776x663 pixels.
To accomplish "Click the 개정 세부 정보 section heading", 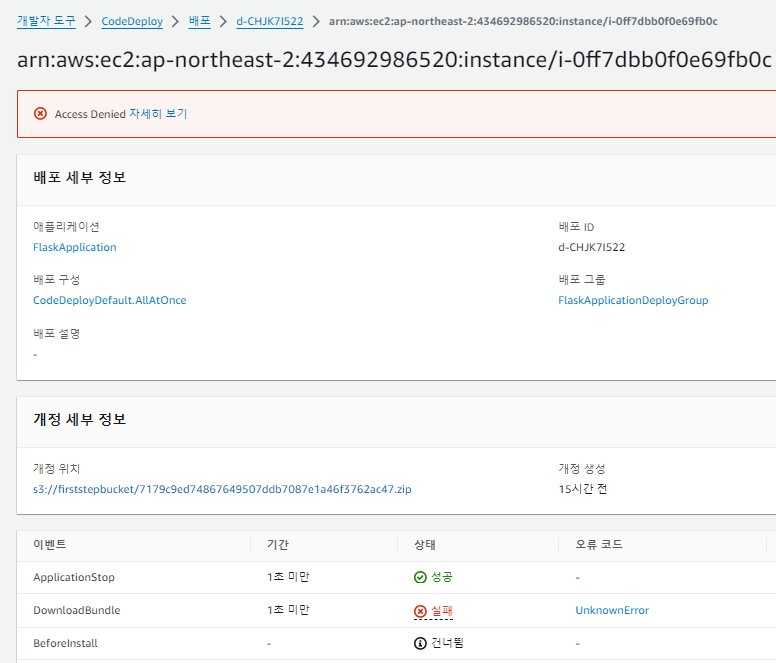I will click(x=80, y=419).
